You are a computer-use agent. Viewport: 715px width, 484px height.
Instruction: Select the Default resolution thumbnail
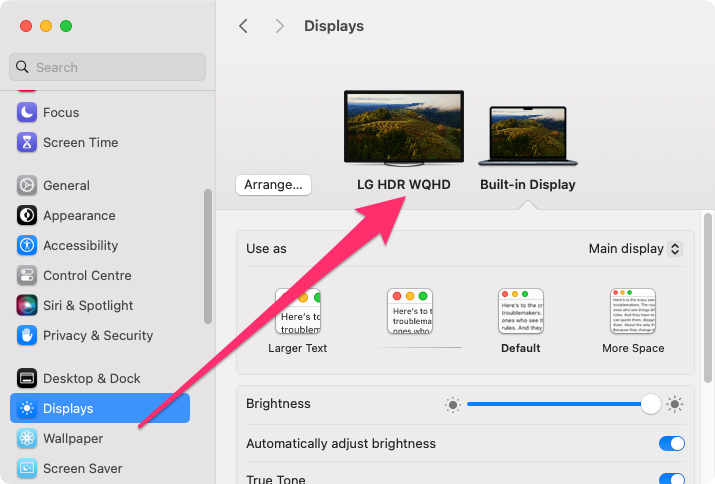(x=520, y=312)
